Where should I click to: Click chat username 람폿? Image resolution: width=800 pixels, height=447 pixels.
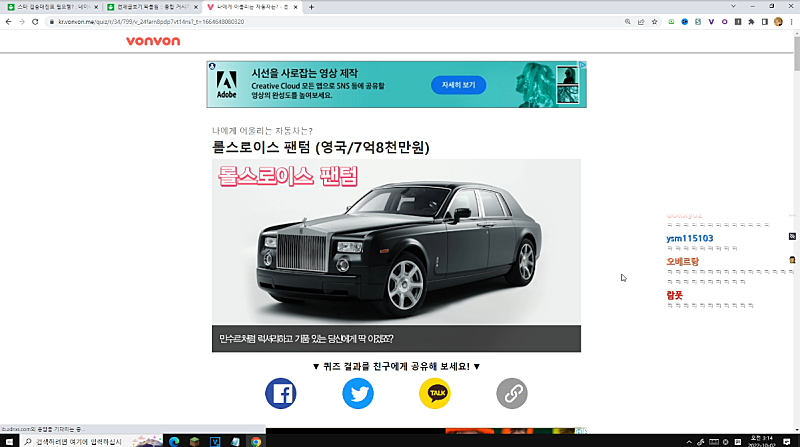tap(674, 295)
